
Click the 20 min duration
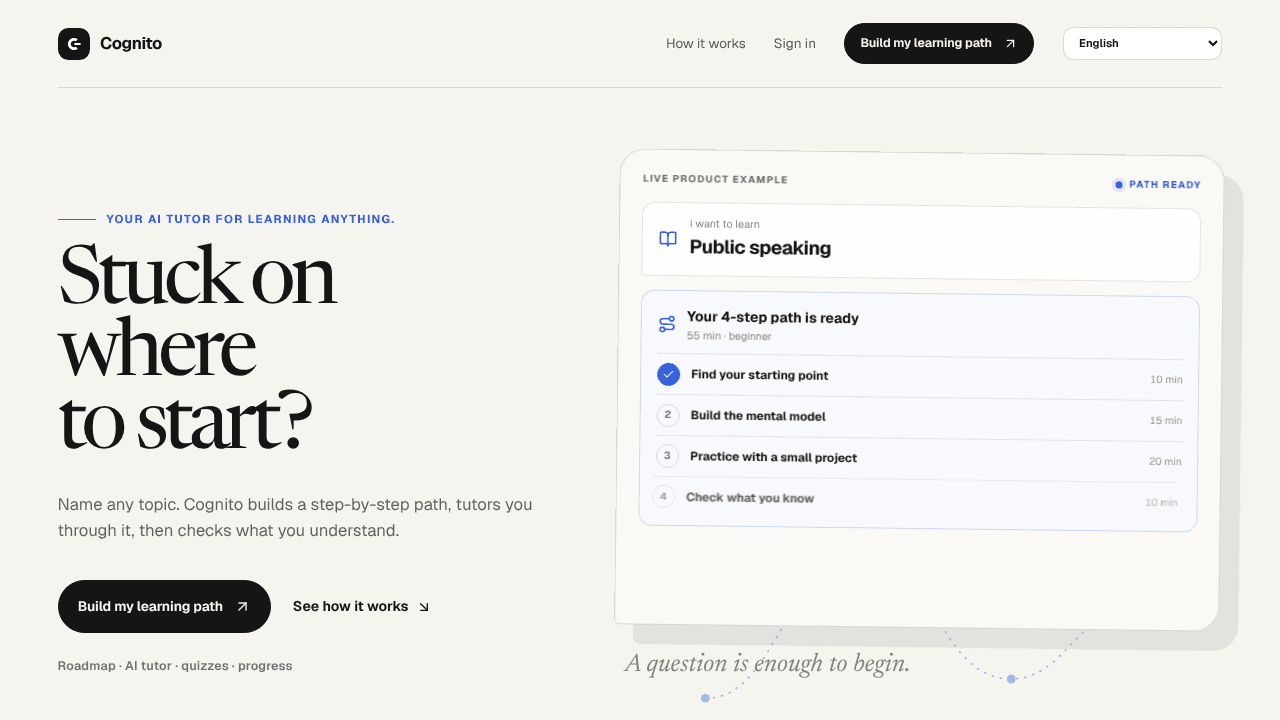pyautogui.click(x=1165, y=462)
